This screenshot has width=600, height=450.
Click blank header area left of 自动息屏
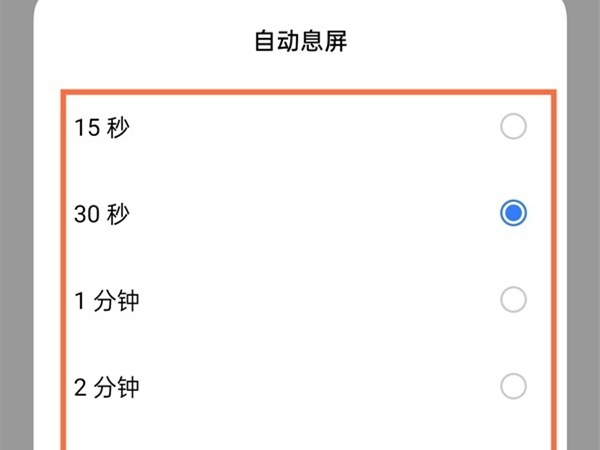[x=130, y=42]
